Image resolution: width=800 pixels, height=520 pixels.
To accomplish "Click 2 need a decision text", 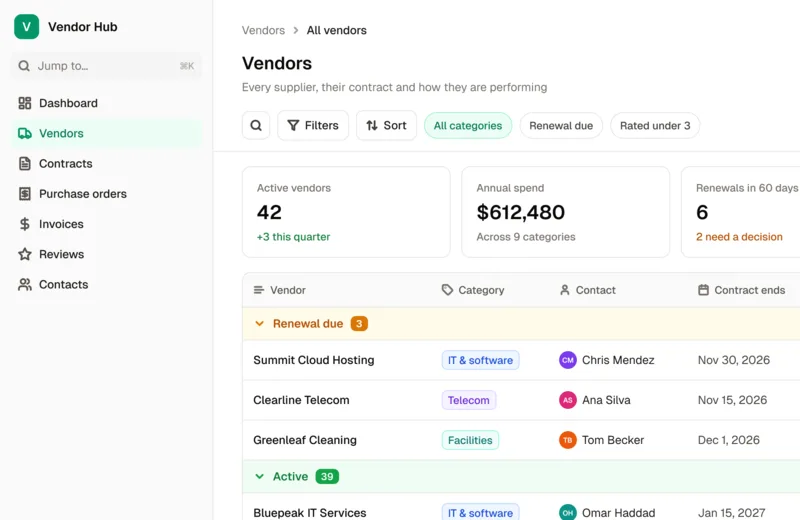I will (739, 237).
